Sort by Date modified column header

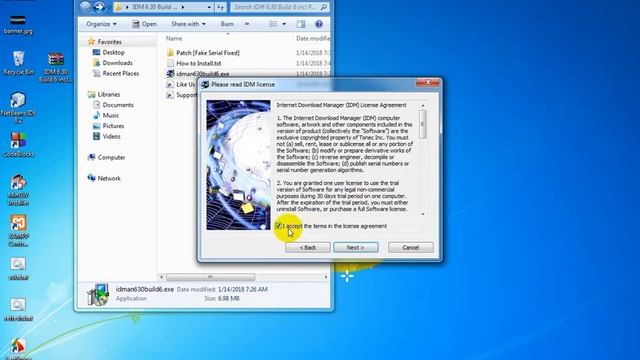(x=313, y=38)
